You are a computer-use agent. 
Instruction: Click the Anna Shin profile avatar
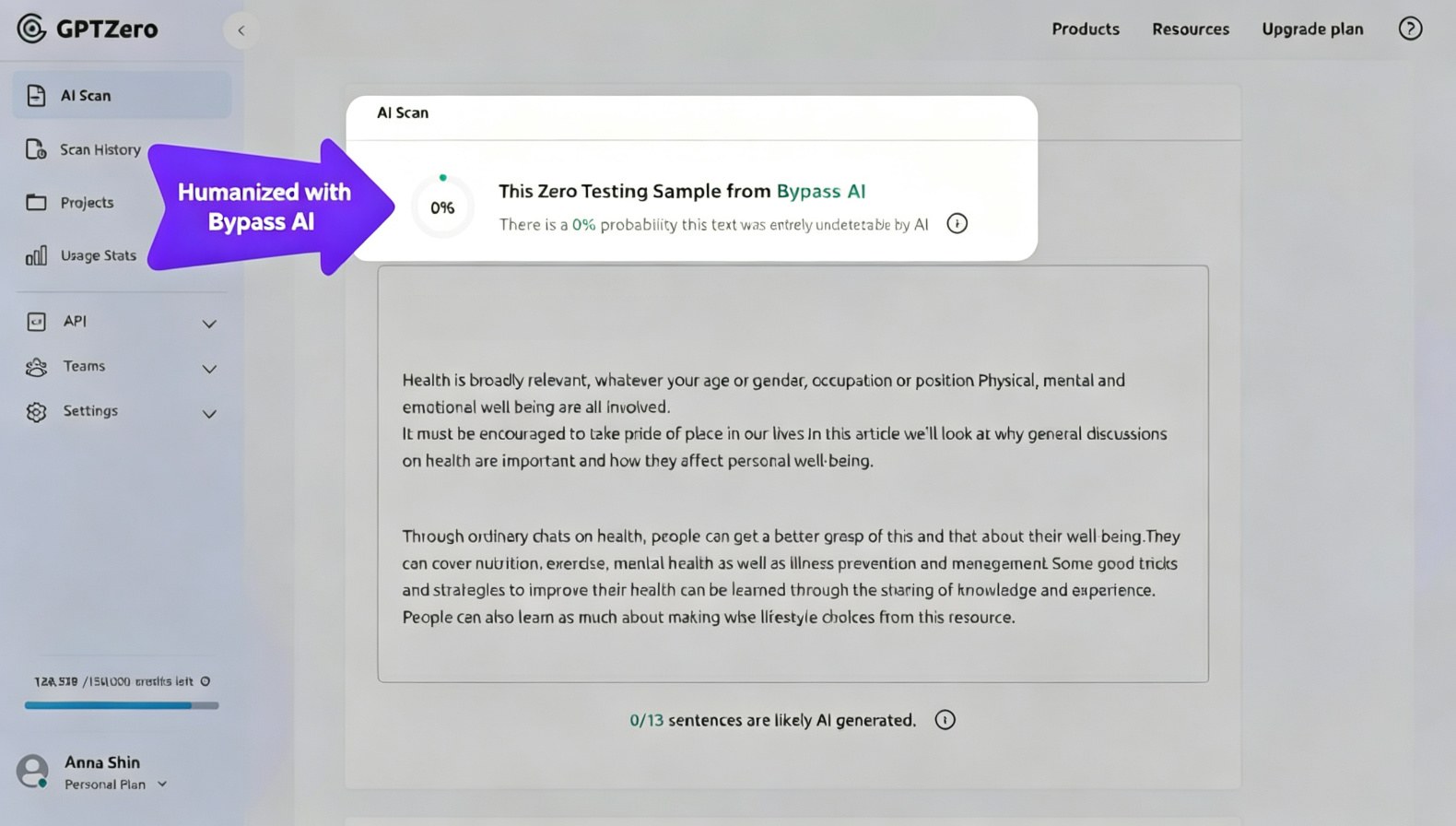pyautogui.click(x=32, y=771)
